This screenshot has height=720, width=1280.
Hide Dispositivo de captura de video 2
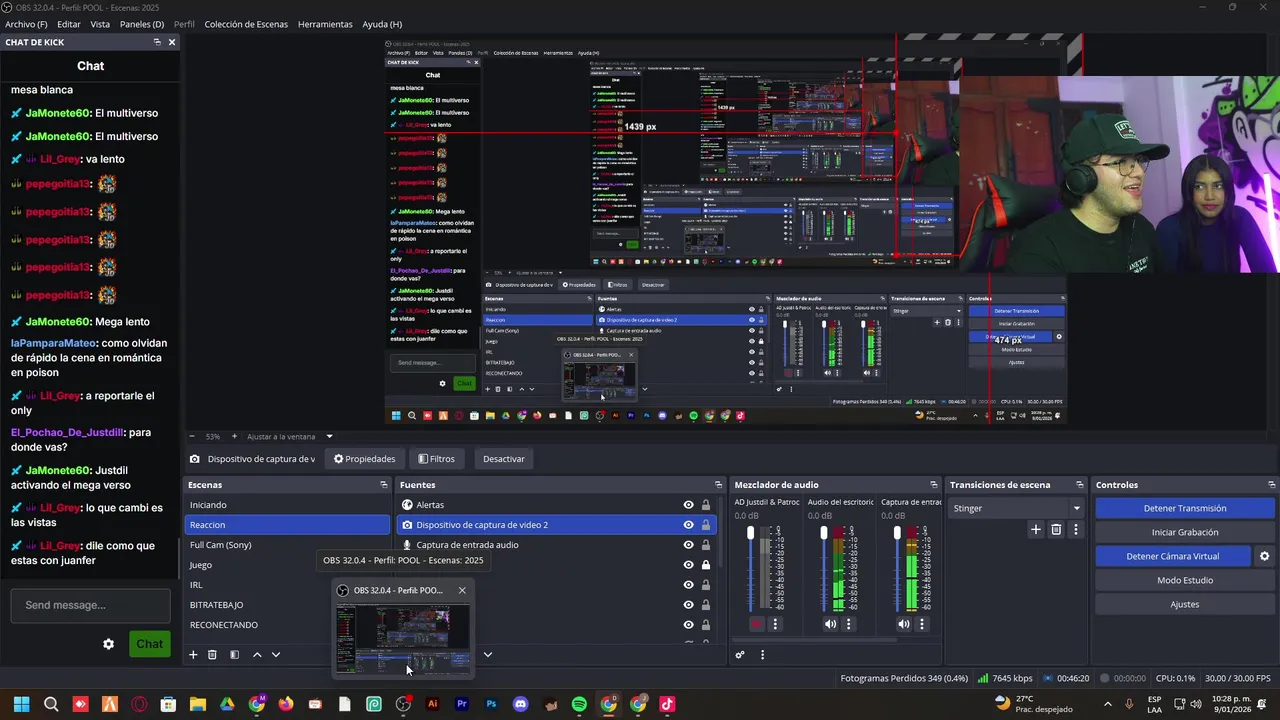pos(688,525)
